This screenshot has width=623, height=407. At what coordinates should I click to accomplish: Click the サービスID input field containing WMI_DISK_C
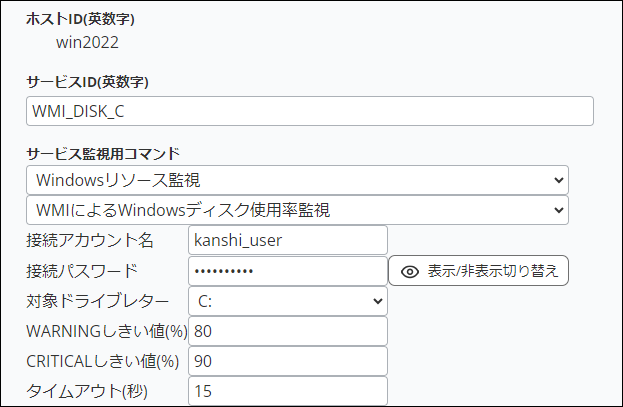click(310, 111)
